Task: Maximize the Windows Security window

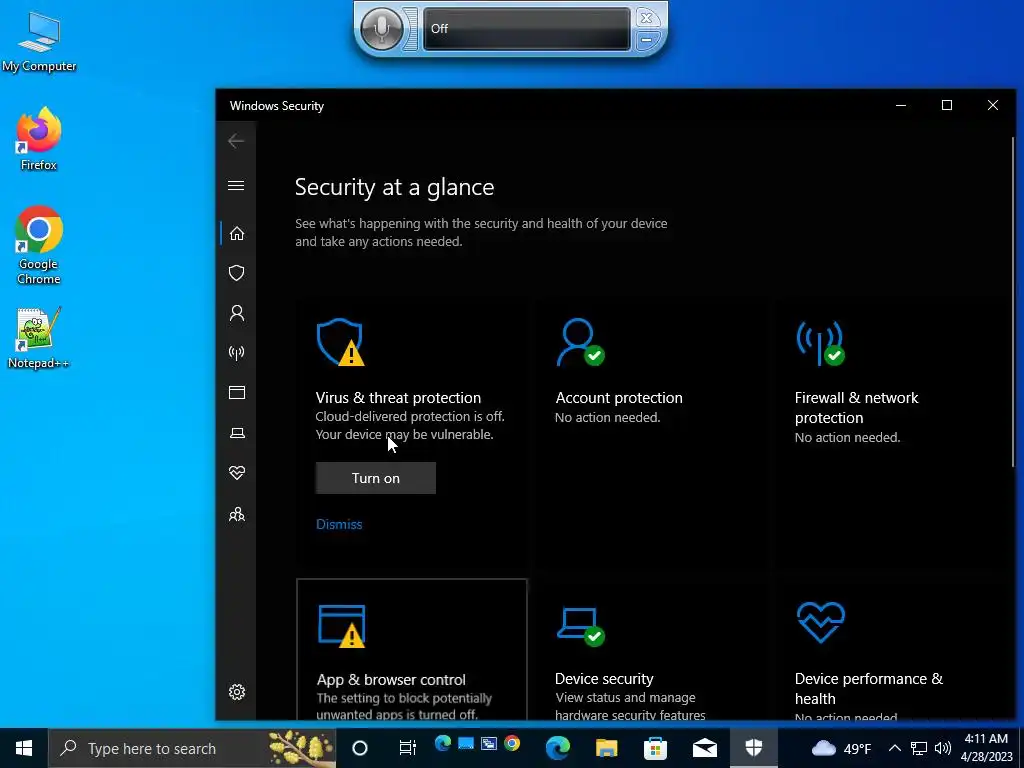Action: pos(947,105)
